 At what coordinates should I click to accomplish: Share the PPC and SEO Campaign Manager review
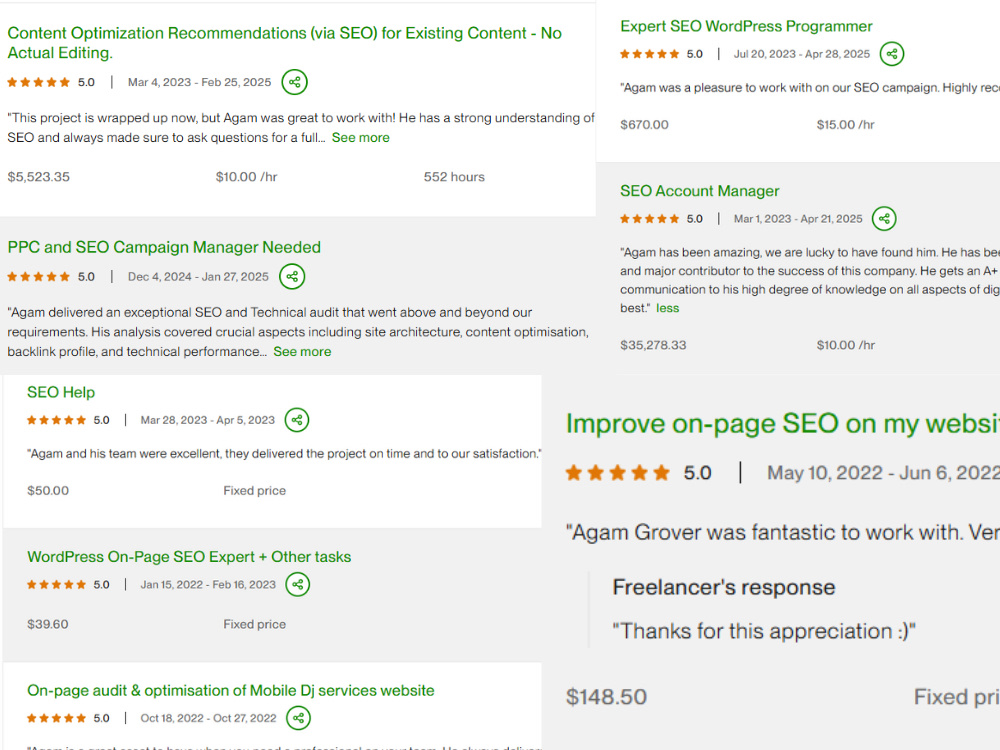point(292,277)
